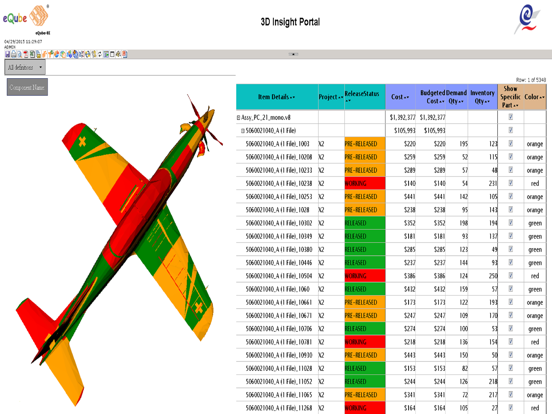The width and height of the screenshot is (552, 414).
Task: Click the Row: 1 of 5348 indicator
Action: [x=531, y=80]
